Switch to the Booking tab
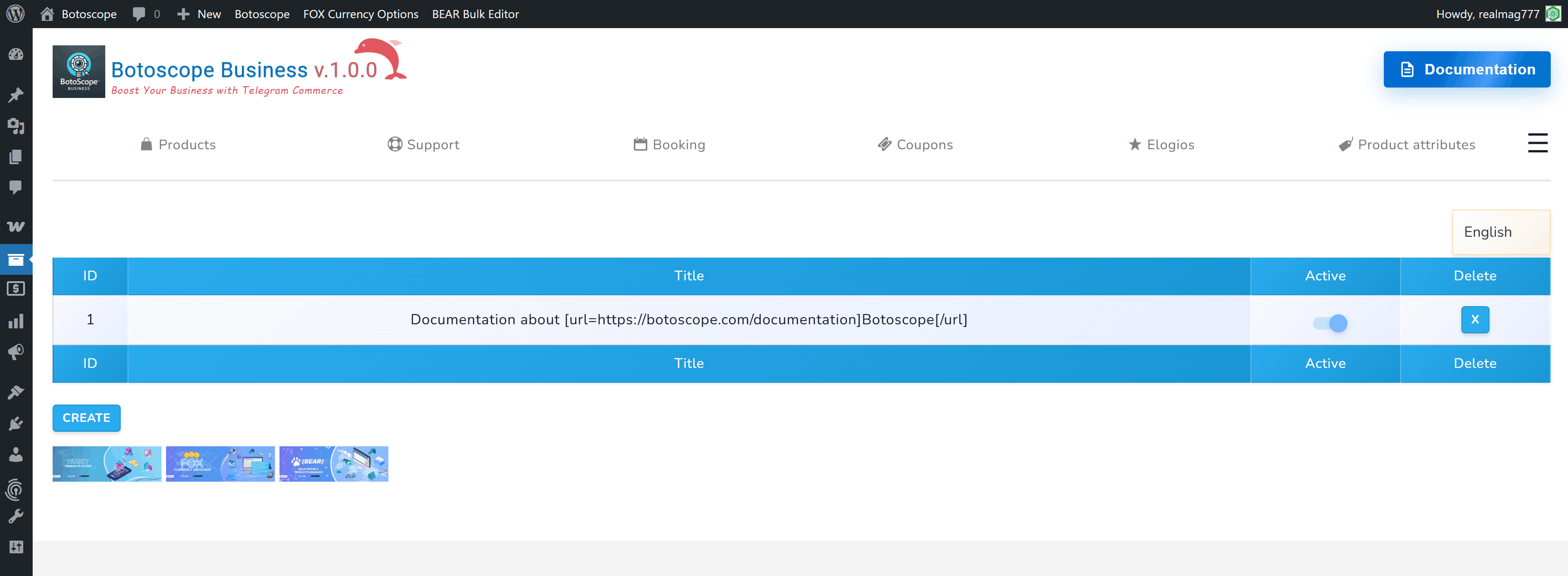 (670, 145)
